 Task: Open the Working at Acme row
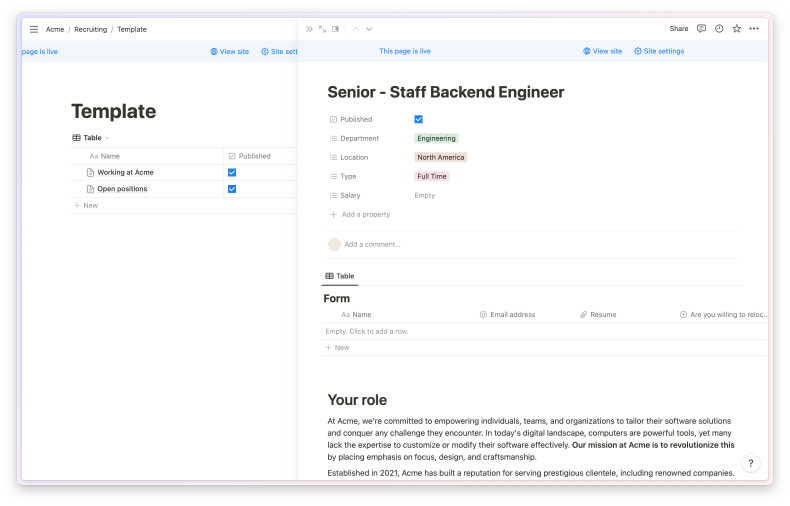tap(125, 172)
